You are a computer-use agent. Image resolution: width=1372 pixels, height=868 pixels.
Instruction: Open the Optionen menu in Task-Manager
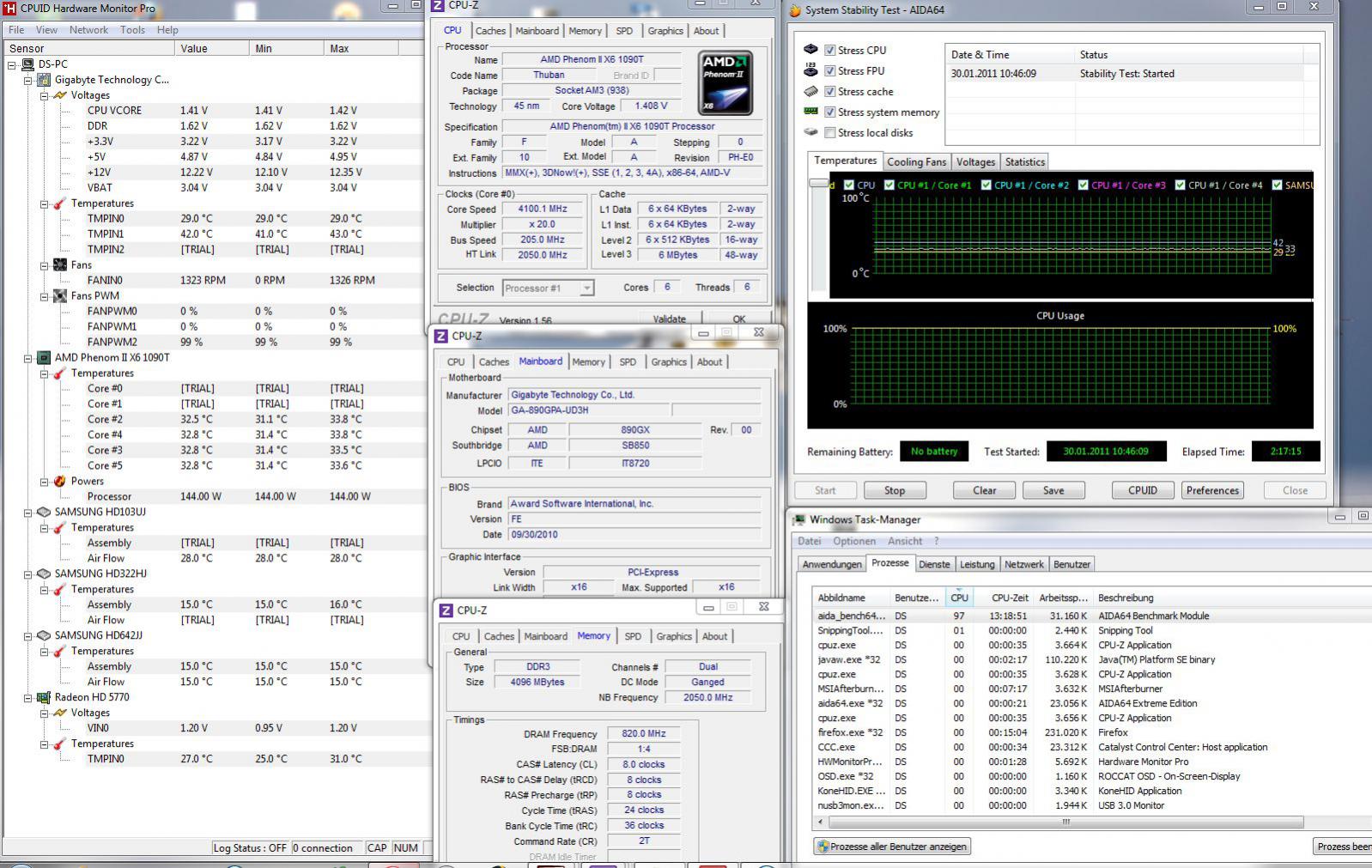(x=854, y=541)
